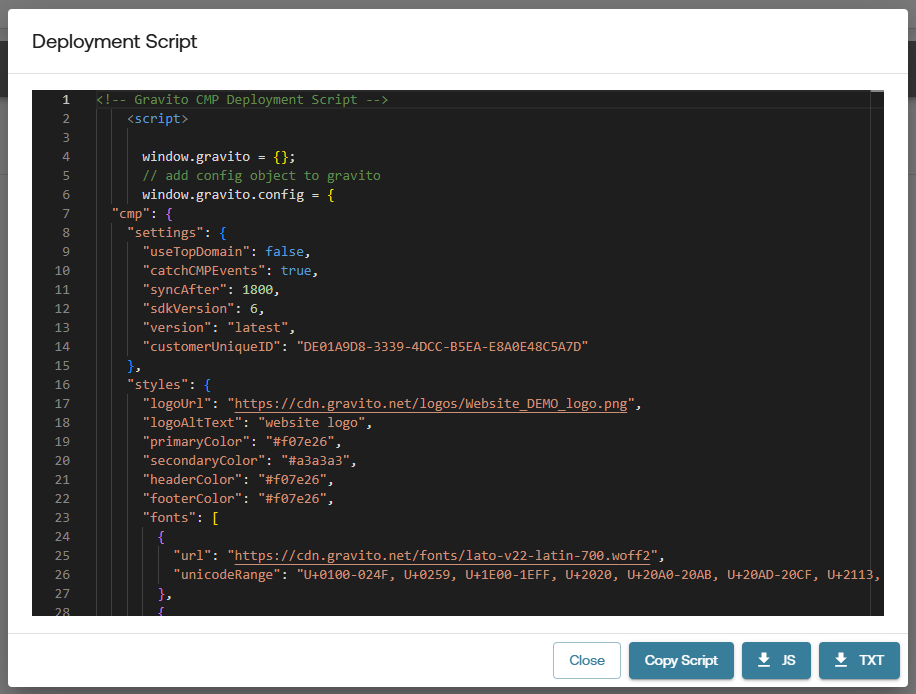Open the Website_DEMO_logo.png URL link
916x694 pixels.
click(x=431, y=404)
